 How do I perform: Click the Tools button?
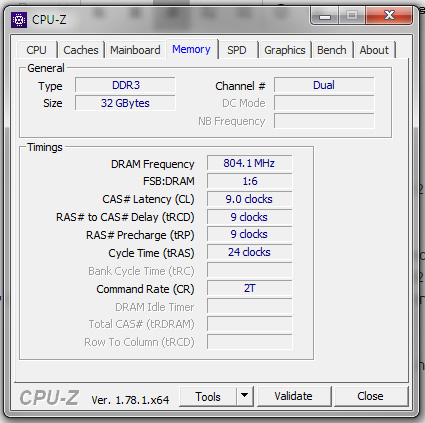click(x=208, y=396)
